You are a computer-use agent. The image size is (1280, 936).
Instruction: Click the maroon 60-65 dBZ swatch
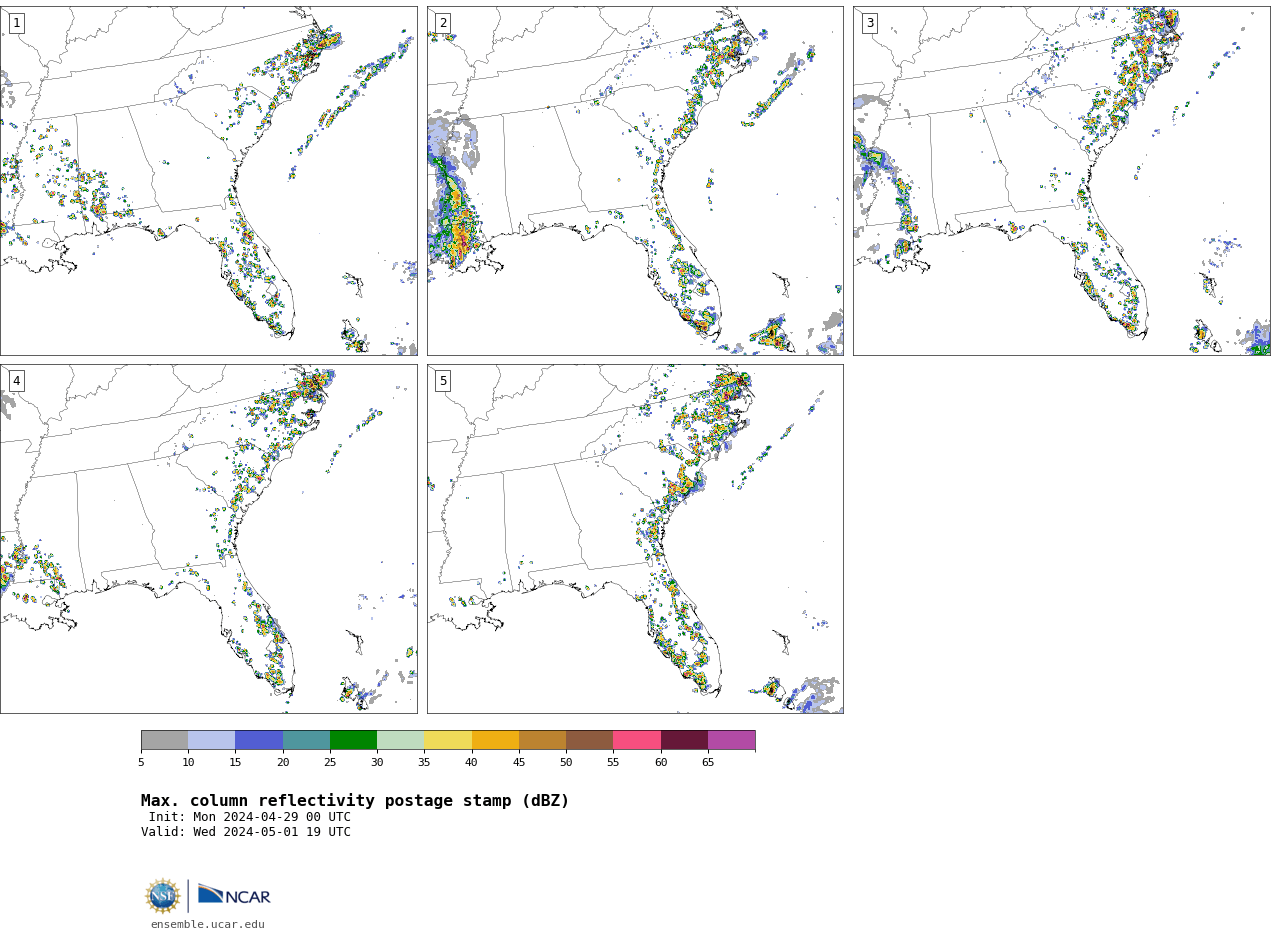point(684,740)
